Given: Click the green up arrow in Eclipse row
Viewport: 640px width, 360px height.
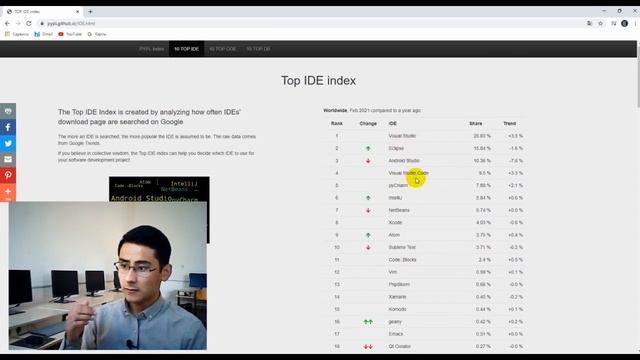Looking at the screenshot, I should 368,149.
